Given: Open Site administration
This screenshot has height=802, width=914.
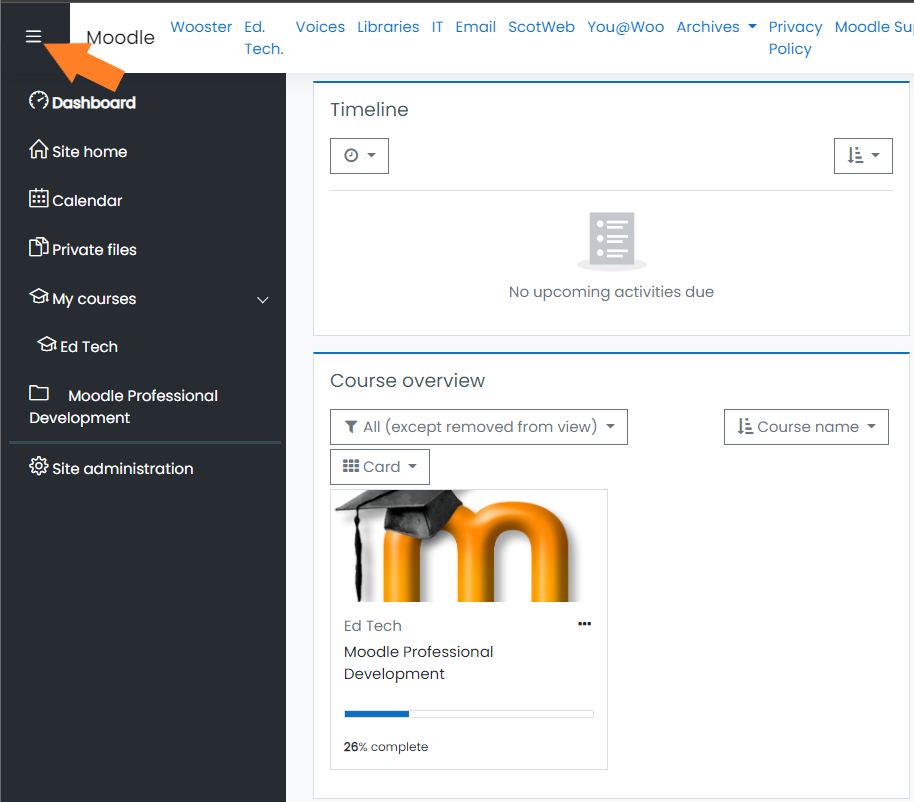Looking at the screenshot, I should click(122, 469).
